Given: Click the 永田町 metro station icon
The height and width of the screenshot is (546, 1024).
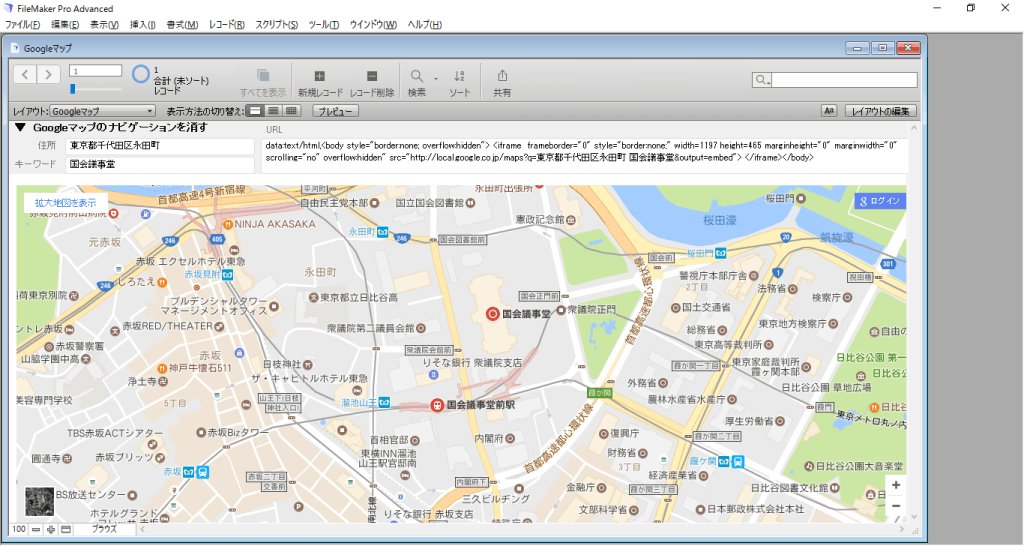Looking at the screenshot, I should click(382, 232).
